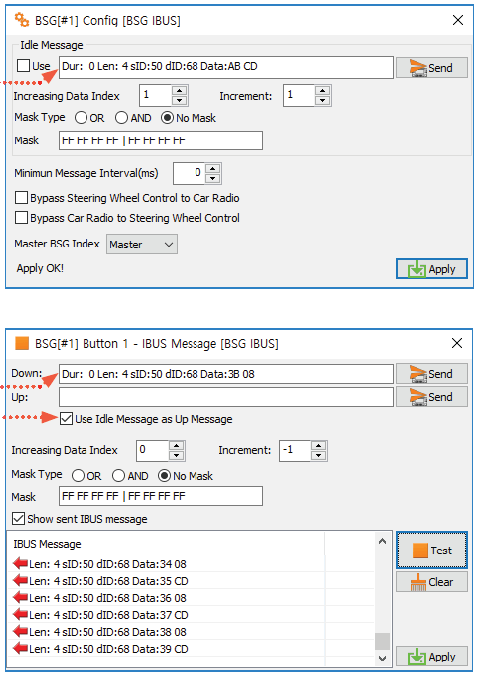Toggle Show sent IBUS message checkbox
Image resolution: width=477 pixels, height=676 pixels.
click(x=19, y=519)
